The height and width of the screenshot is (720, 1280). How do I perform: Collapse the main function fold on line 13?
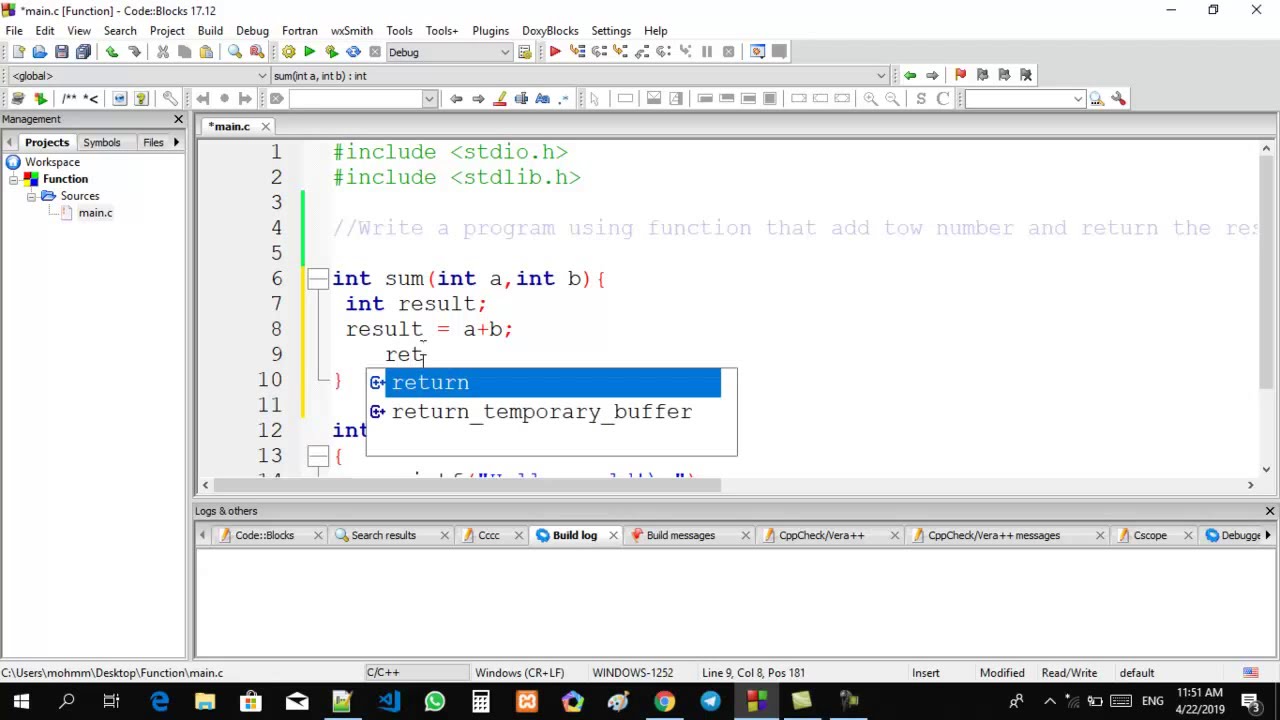click(x=318, y=456)
